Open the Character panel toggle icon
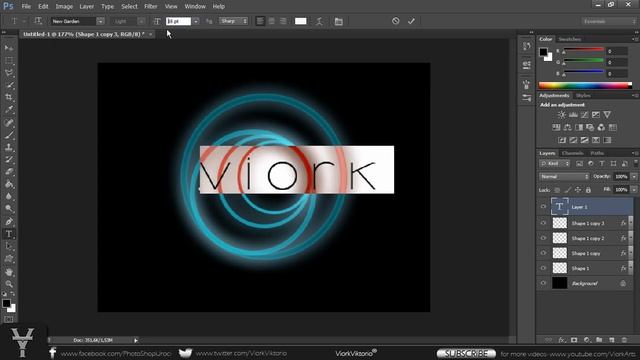Image resolution: width=640 pixels, height=360 pixels. [x=338, y=21]
